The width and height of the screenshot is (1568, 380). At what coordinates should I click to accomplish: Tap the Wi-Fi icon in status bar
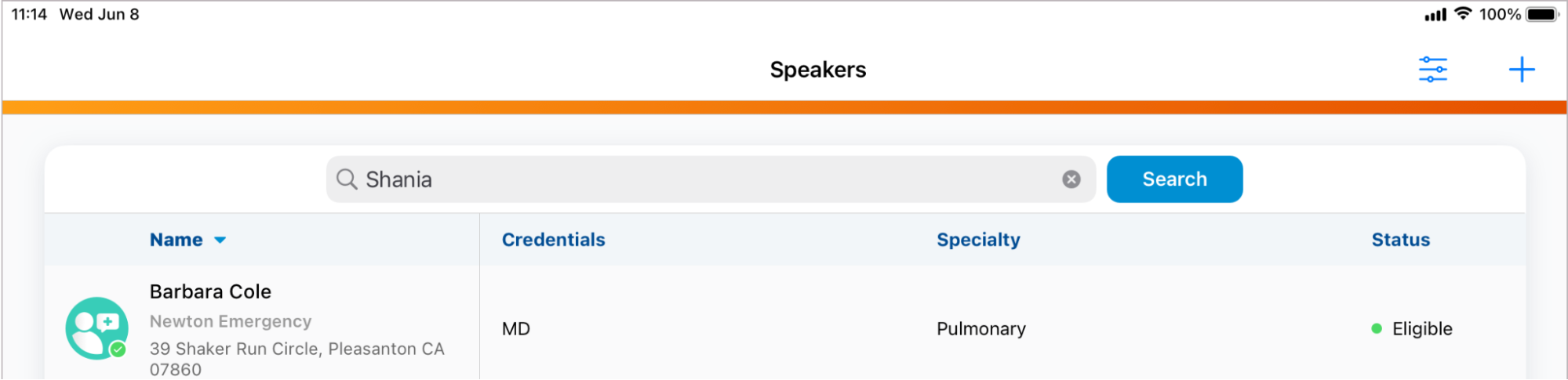(x=1462, y=14)
